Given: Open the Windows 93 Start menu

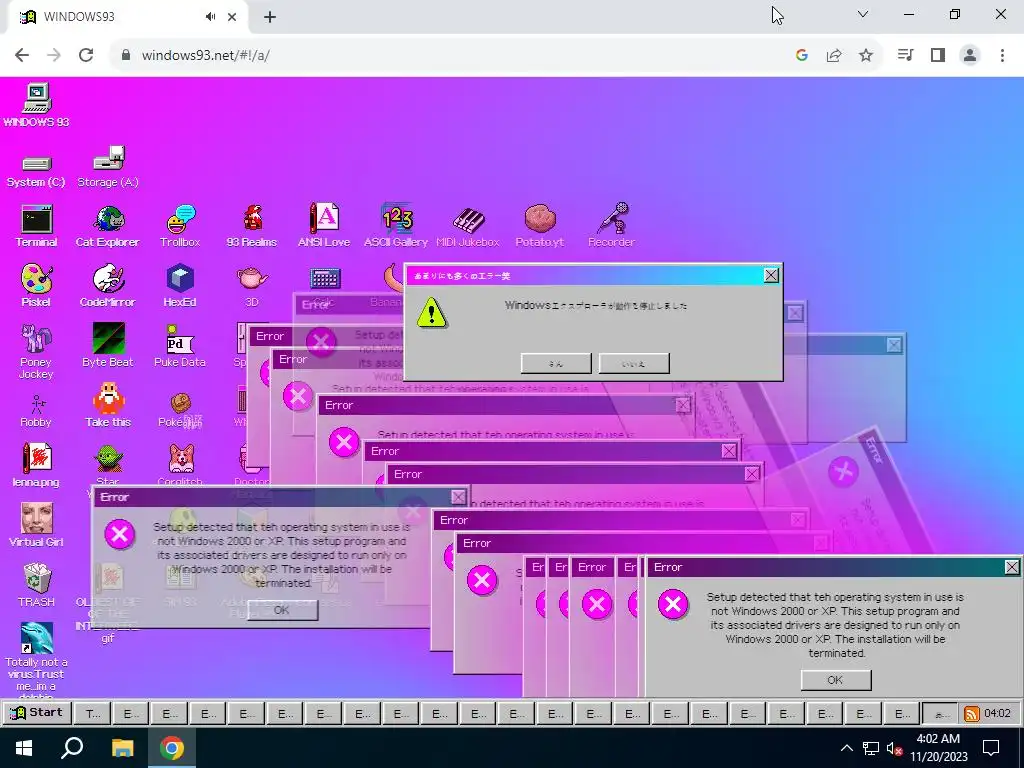Looking at the screenshot, I should (x=37, y=712).
